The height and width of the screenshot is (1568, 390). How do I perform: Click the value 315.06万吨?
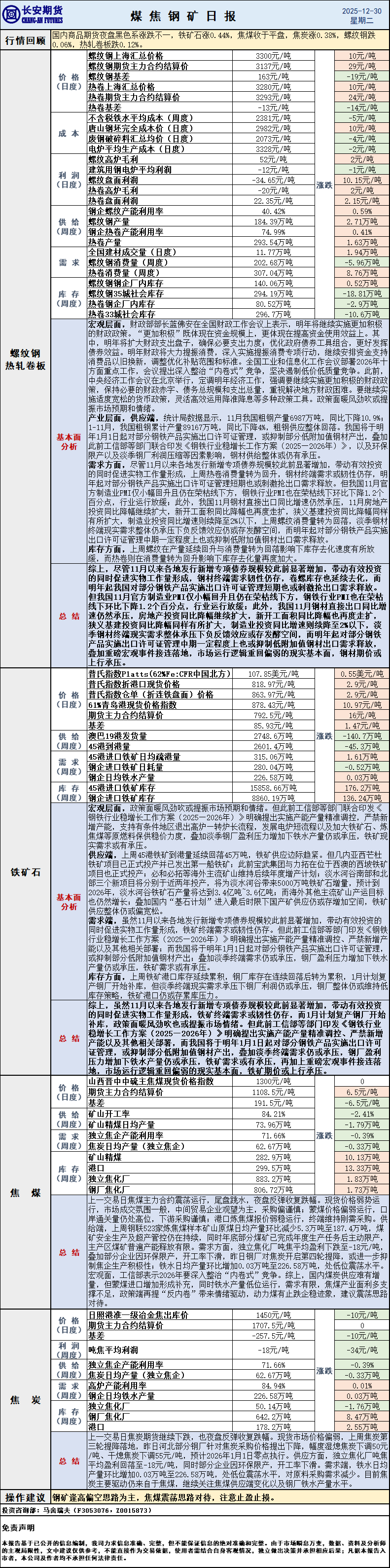273,757
